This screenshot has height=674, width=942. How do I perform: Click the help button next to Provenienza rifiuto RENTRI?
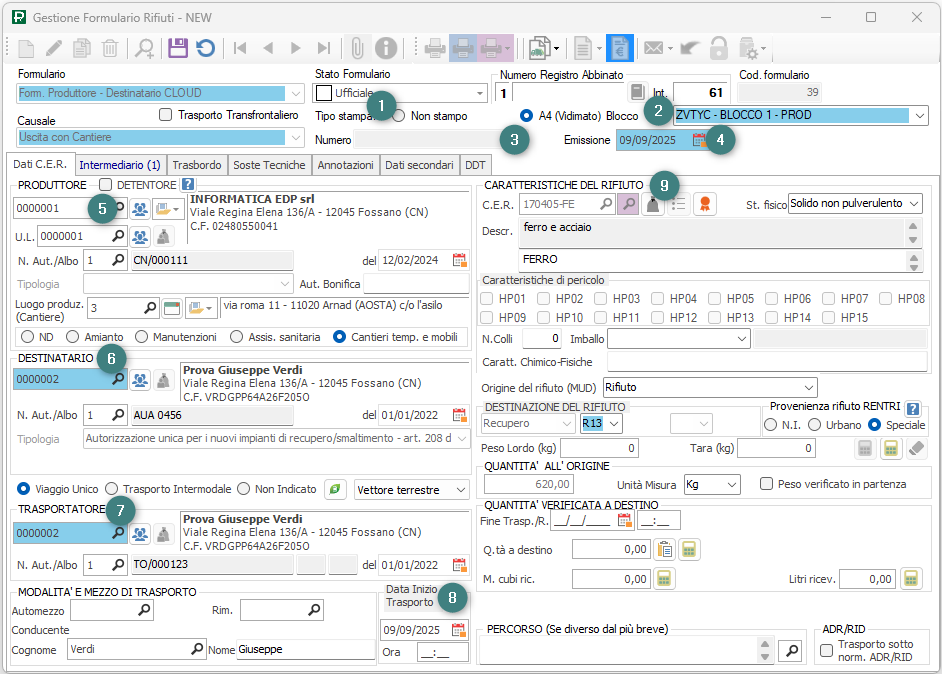tap(911, 408)
